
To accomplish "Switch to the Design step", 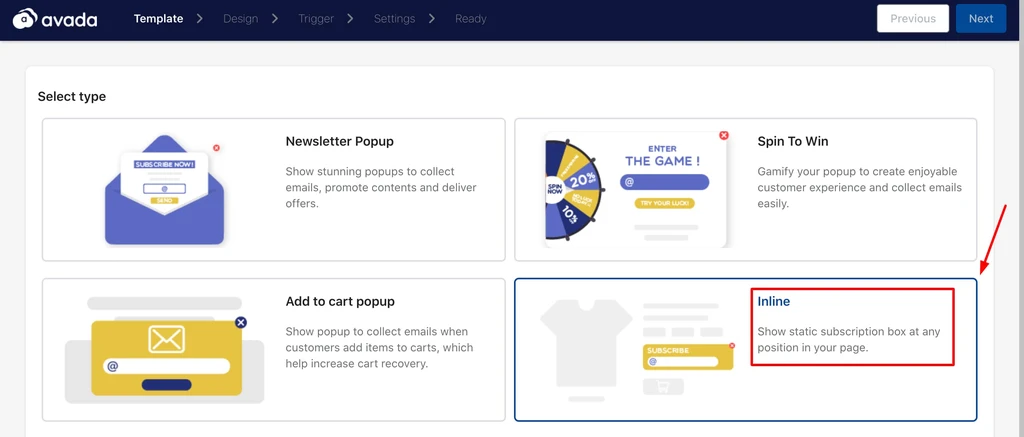I will click(240, 19).
